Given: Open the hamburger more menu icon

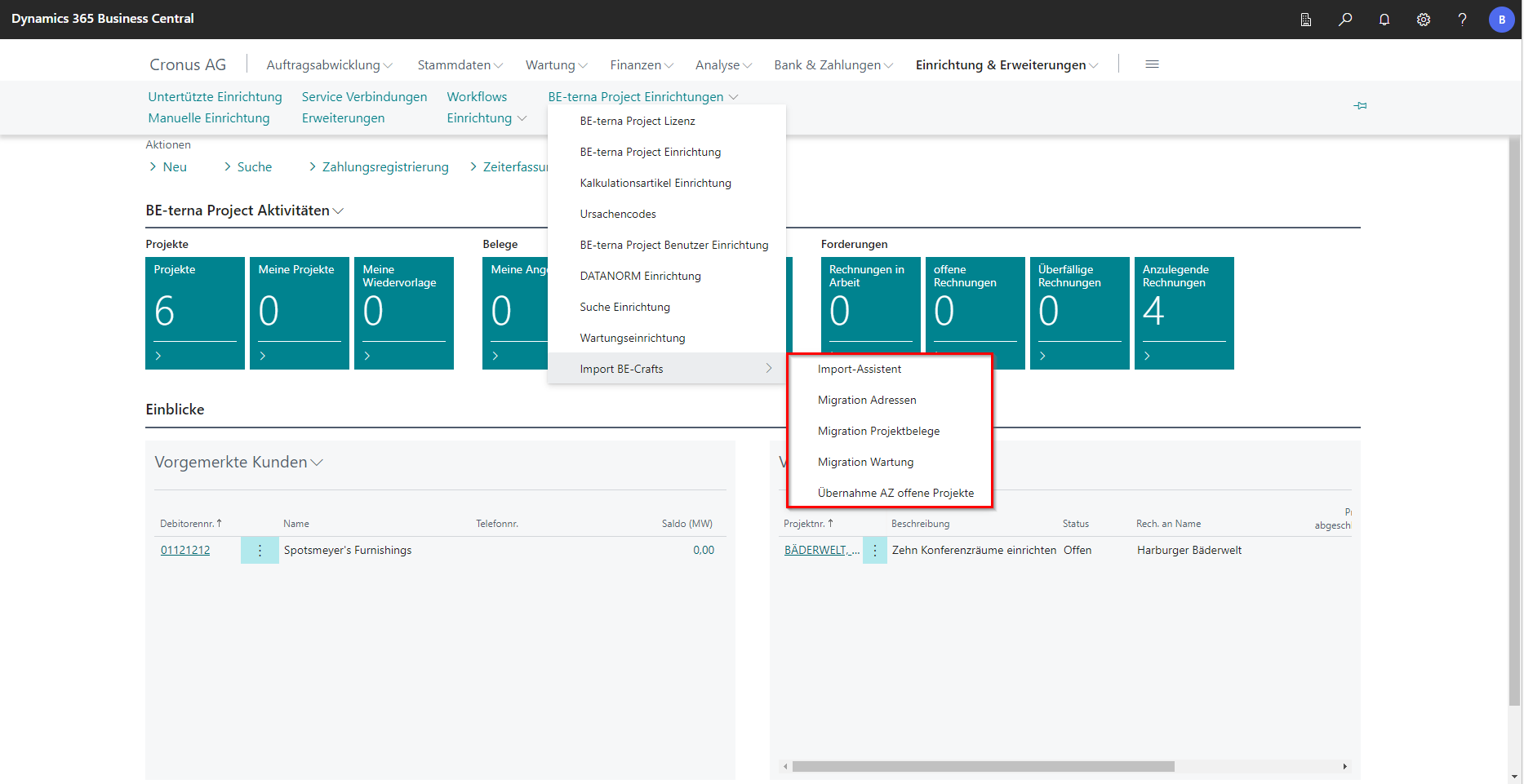Looking at the screenshot, I should pos(1152,64).
